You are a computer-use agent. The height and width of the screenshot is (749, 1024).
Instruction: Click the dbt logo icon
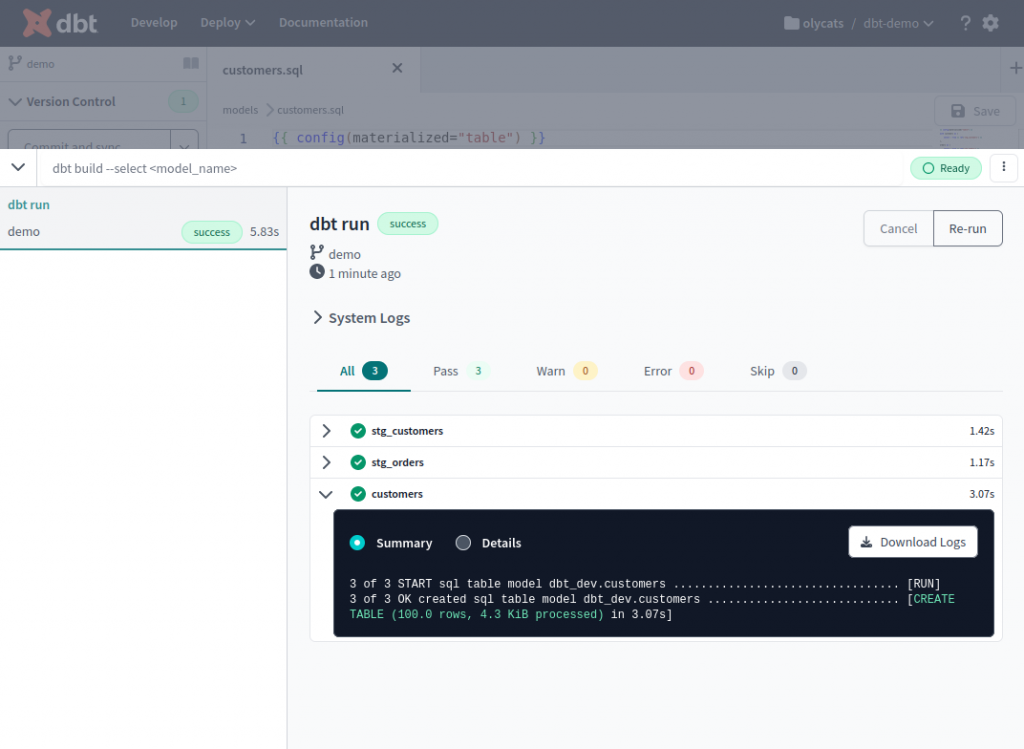37,23
